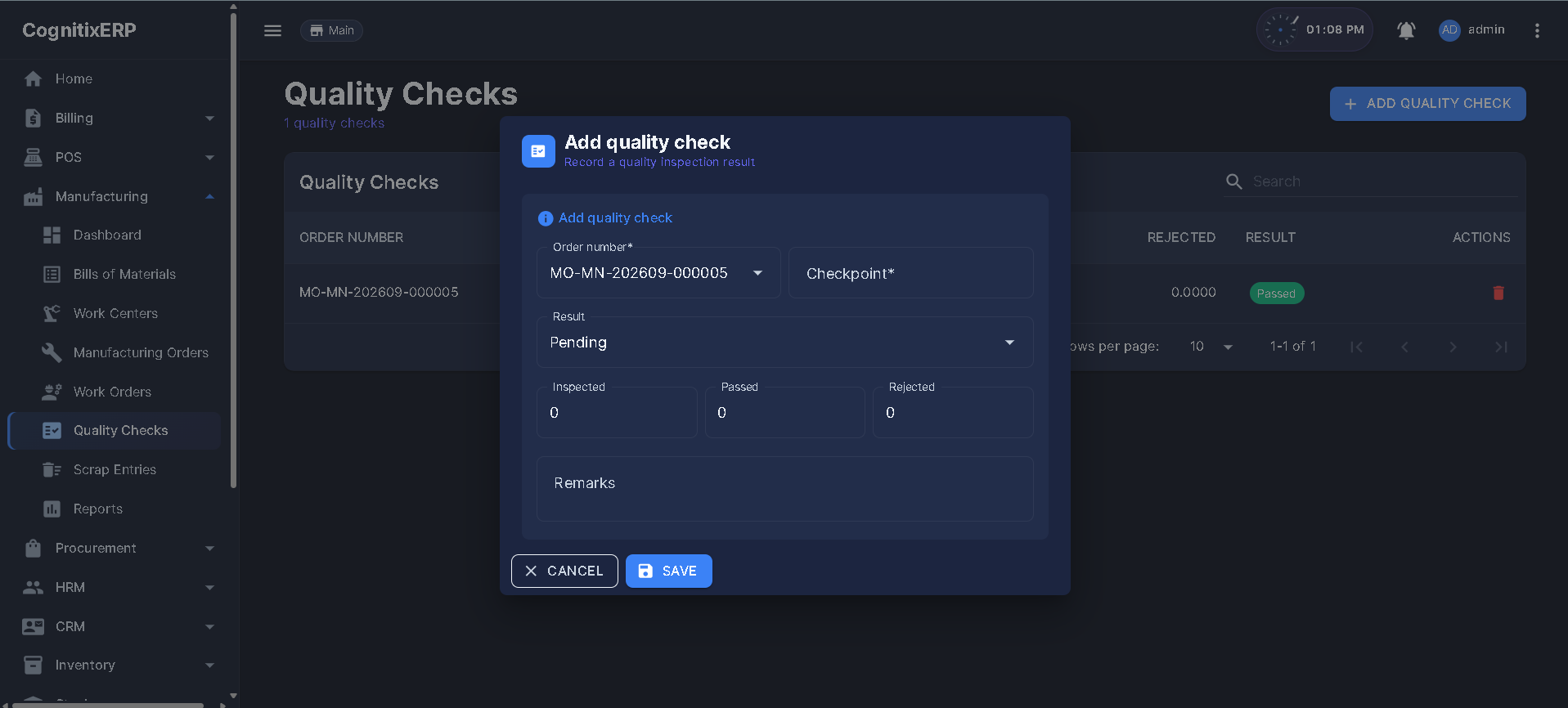Click the notifications bell icon
The height and width of the screenshot is (708, 1568).
click(x=1406, y=30)
